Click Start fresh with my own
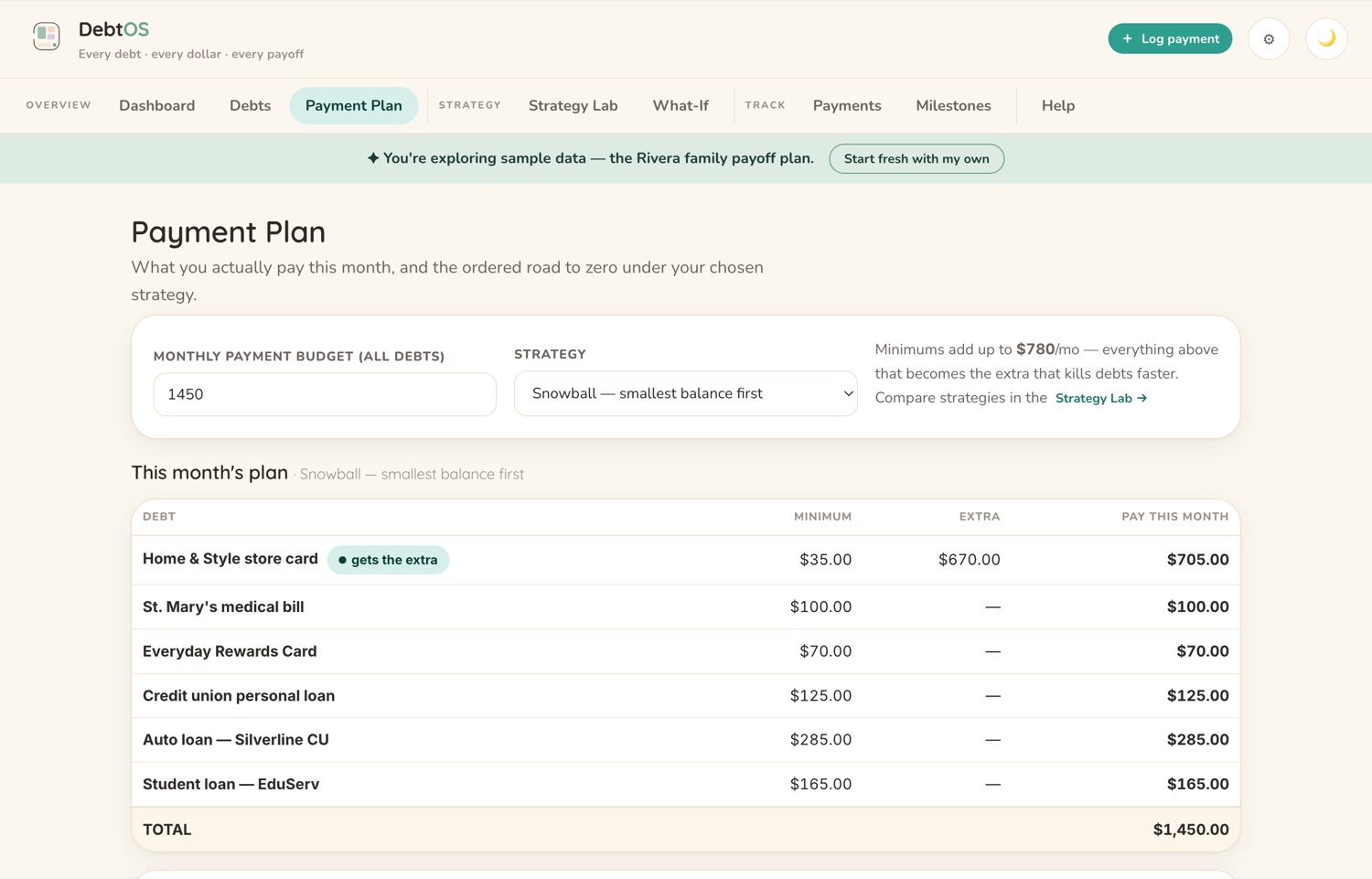Screen dimensions: 1372x879 coord(916,158)
